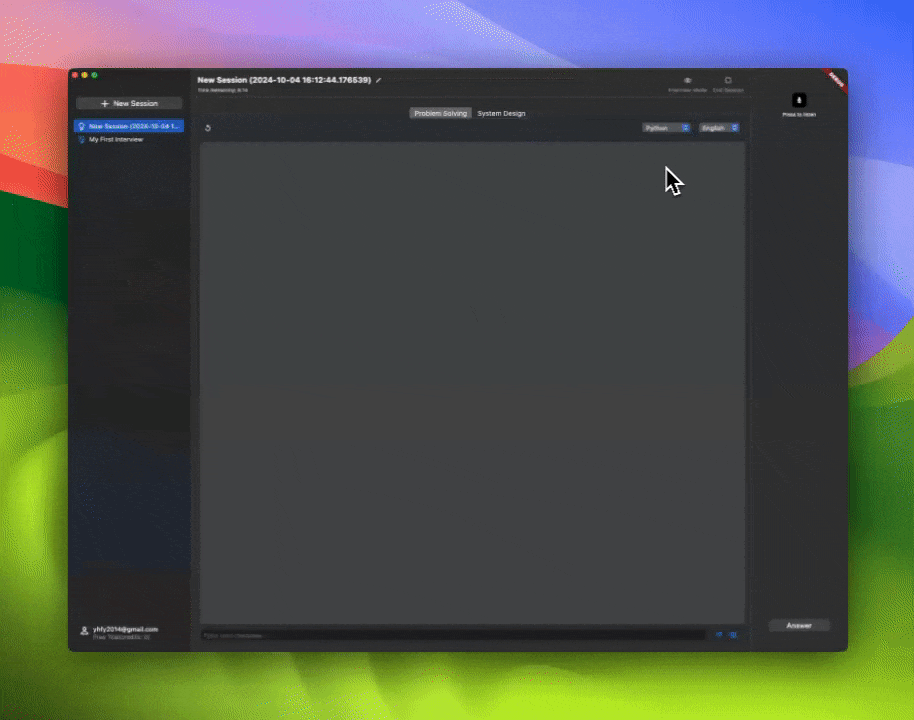Click the settings icon at the input bar's right
914x720 pixels.
click(x=732, y=634)
